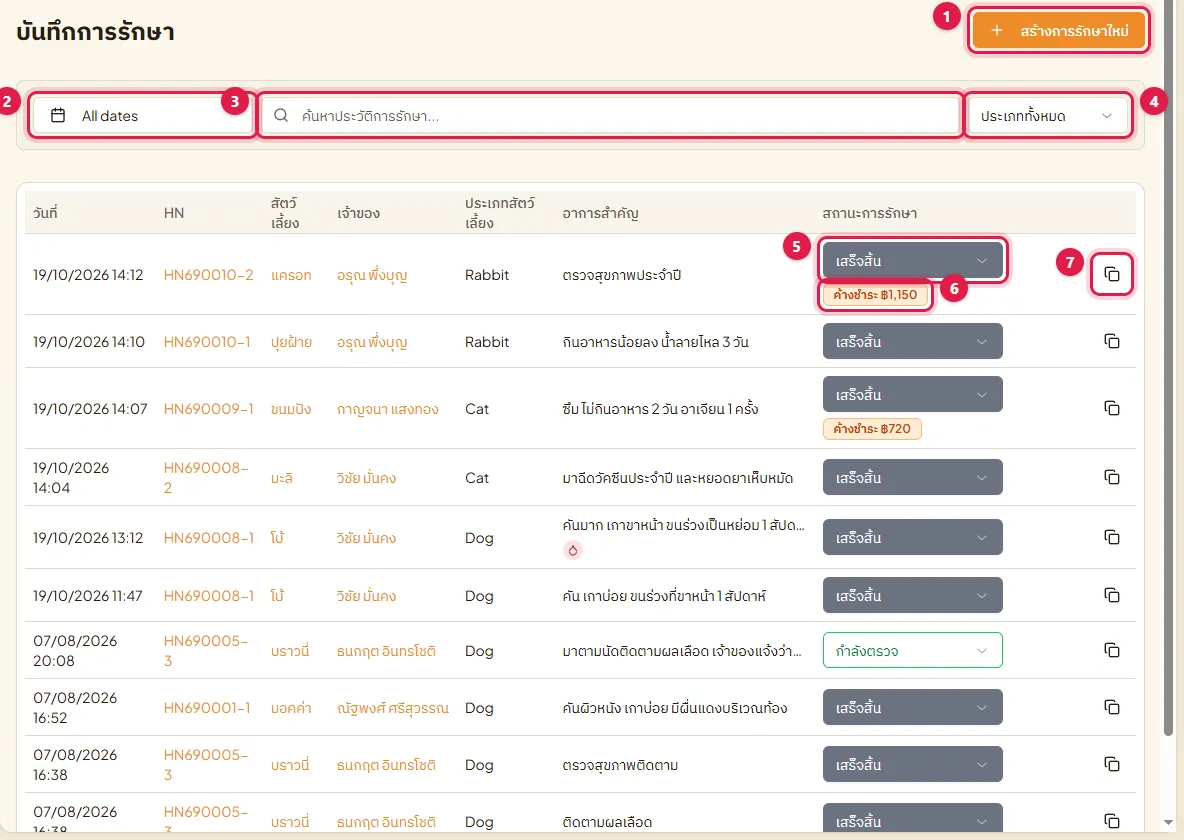1184x840 pixels.
Task: Click the สร้างการรักษาใหม่ button
Action: 1059,31
